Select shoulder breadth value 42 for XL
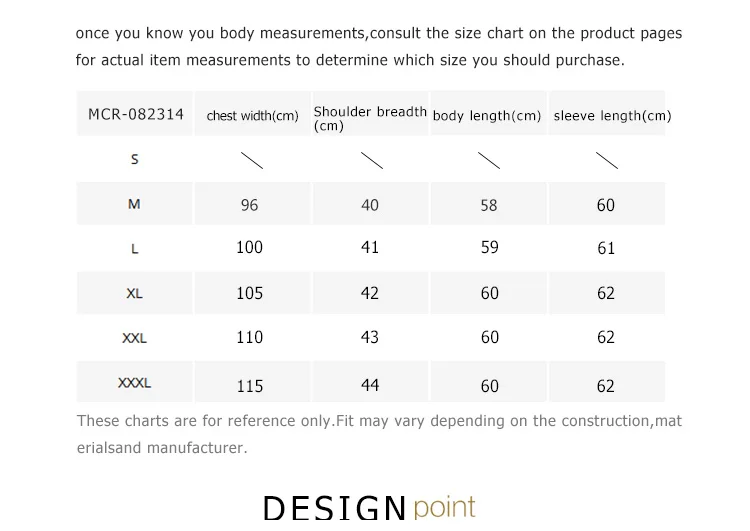Image resolution: width=750 pixels, height=531 pixels. [x=369, y=293]
